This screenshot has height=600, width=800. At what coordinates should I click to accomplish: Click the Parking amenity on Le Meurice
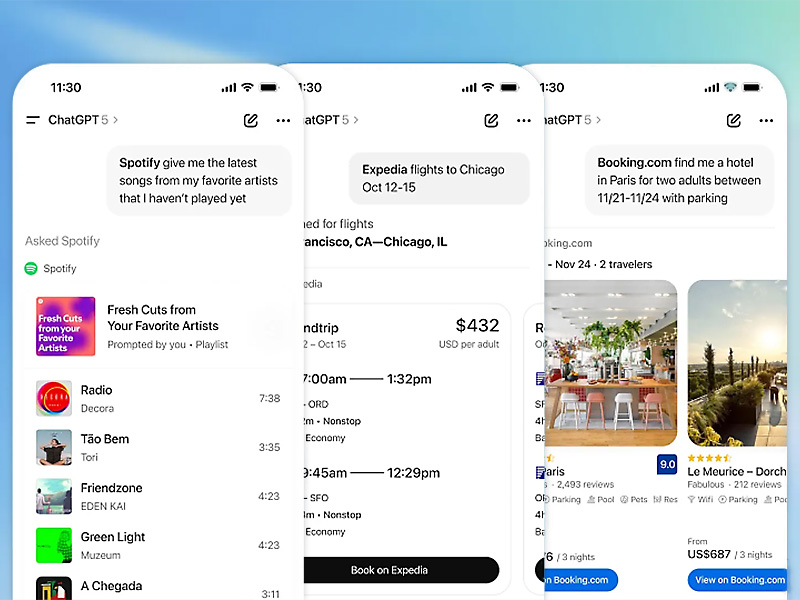pos(738,499)
